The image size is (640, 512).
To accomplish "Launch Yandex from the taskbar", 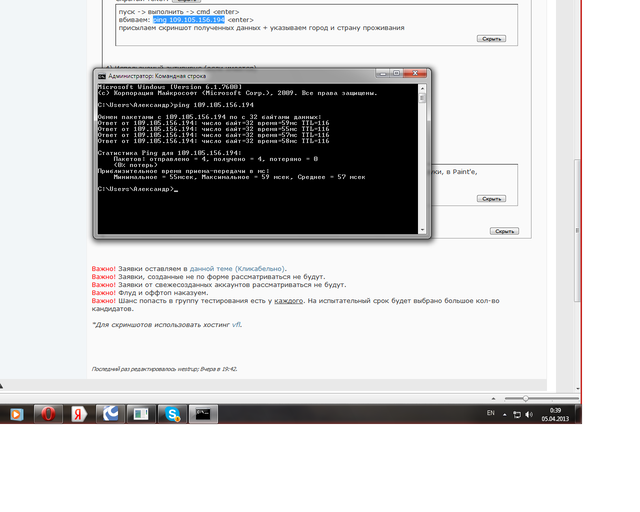I will point(78,413).
